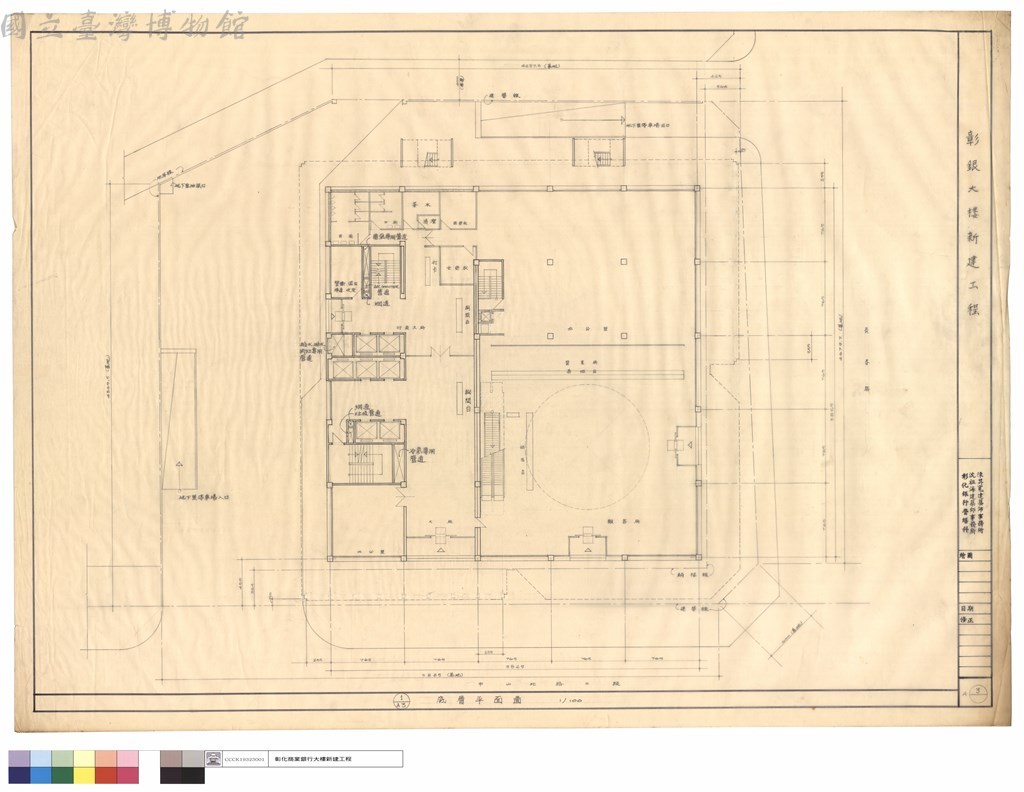Click the entrance arrow at 地下室停車場入口
Image resolution: width=1024 pixels, height=792 pixels.
tap(179, 463)
